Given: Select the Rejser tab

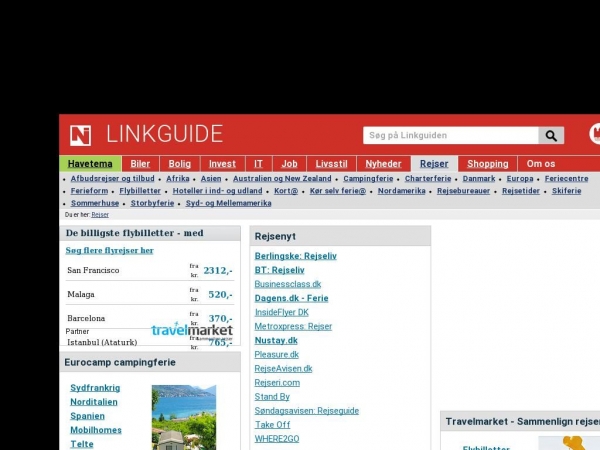Looking at the screenshot, I should [x=434, y=164].
